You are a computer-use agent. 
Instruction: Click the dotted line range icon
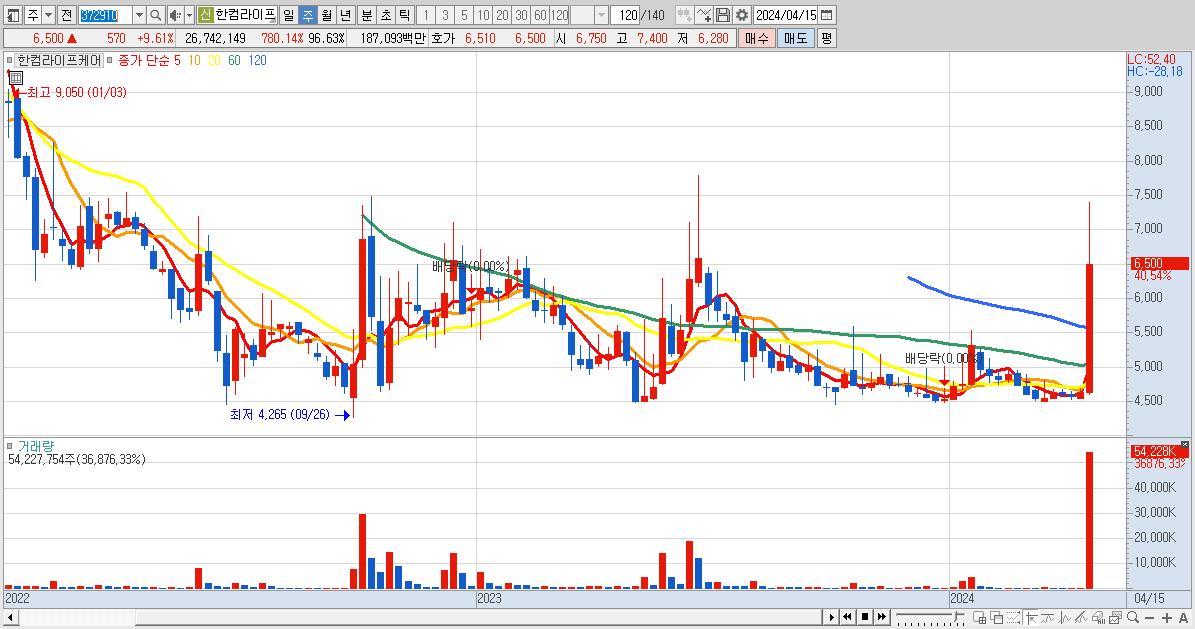click(1014, 617)
